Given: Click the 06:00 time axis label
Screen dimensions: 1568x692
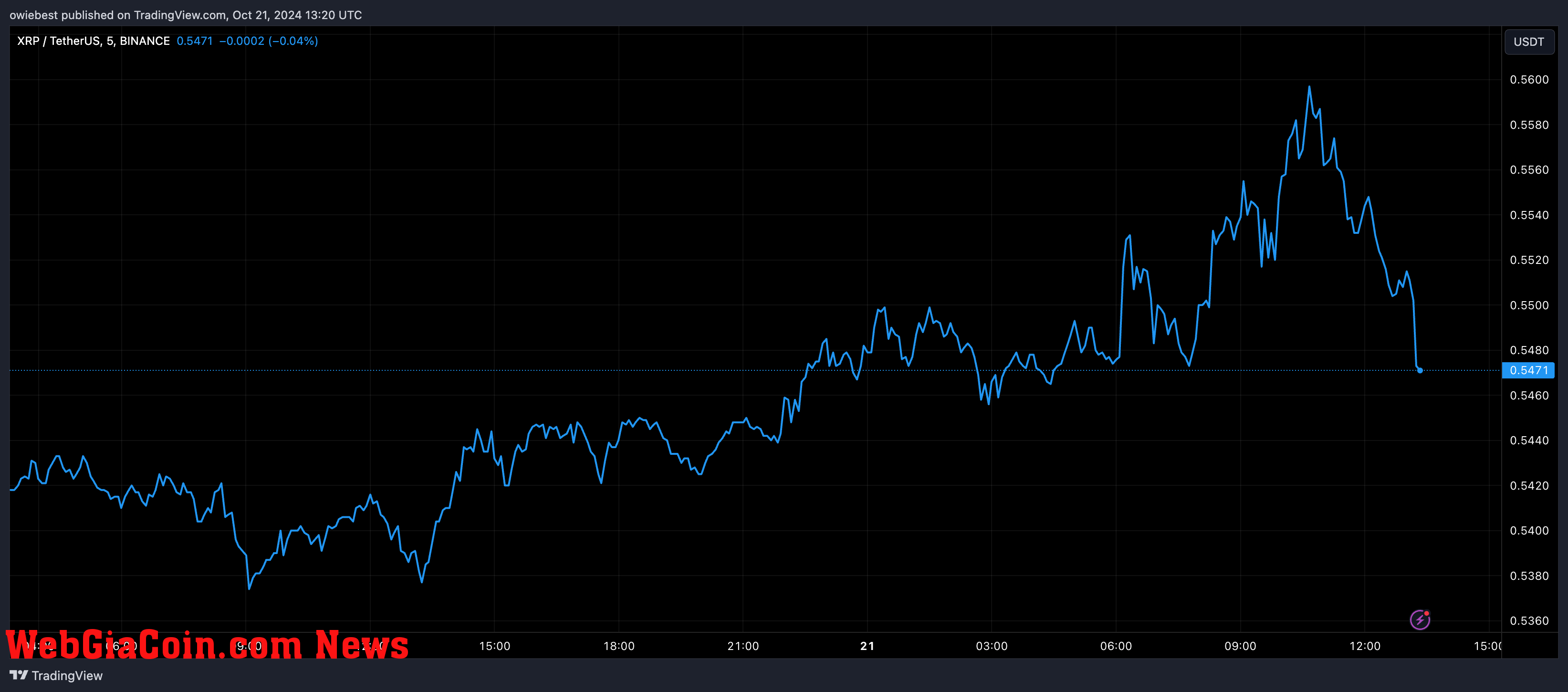Looking at the screenshot, I should pyautogui.click(x=1116, y=646).
